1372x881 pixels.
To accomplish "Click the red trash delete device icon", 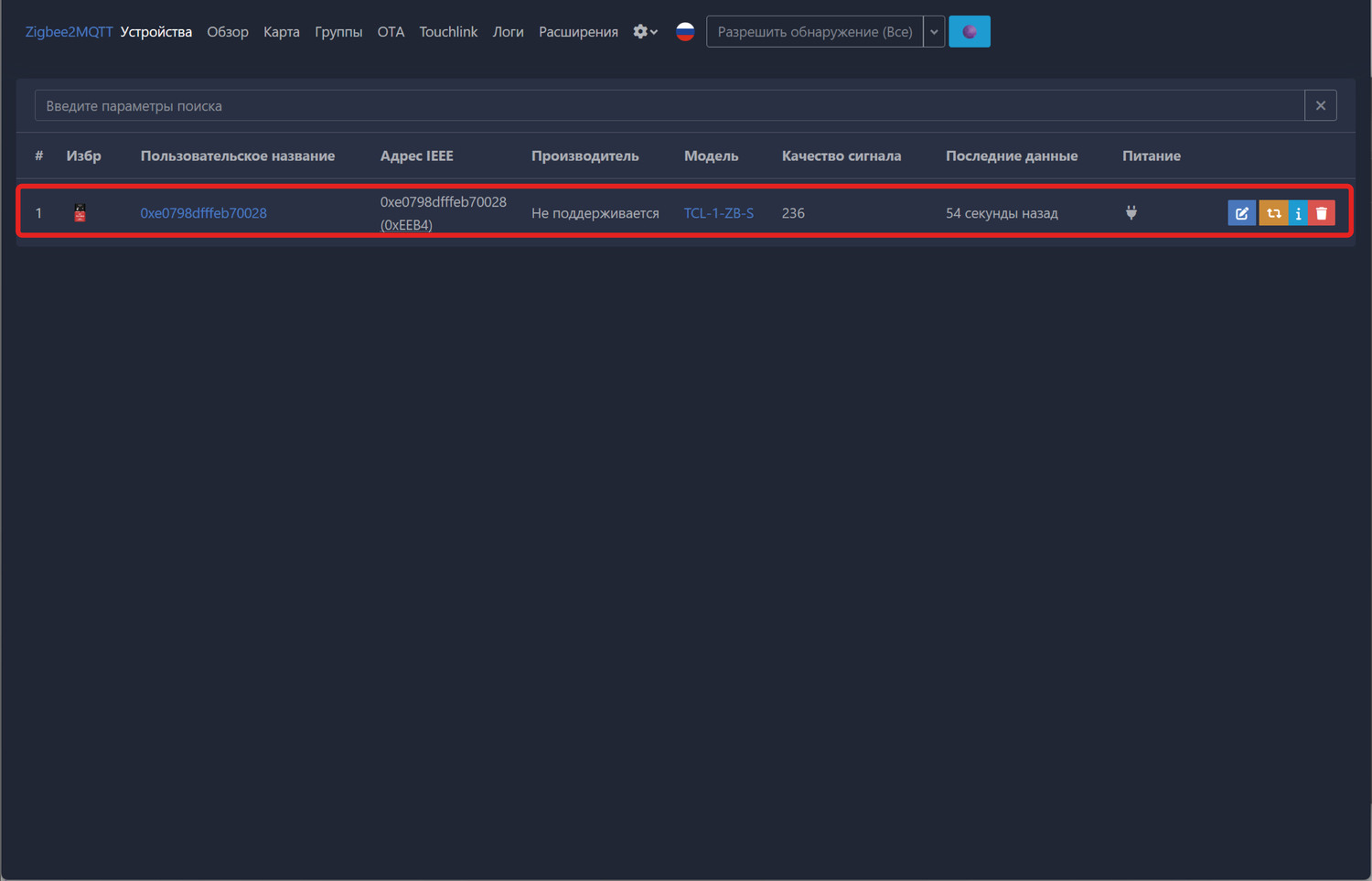I will point(1322,213).
